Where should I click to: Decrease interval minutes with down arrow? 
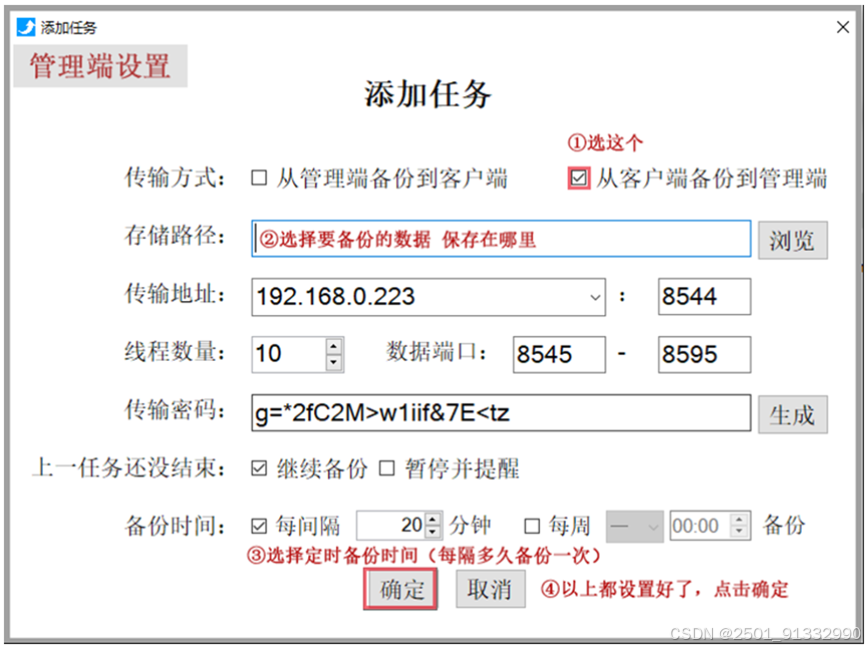point(434,532)
